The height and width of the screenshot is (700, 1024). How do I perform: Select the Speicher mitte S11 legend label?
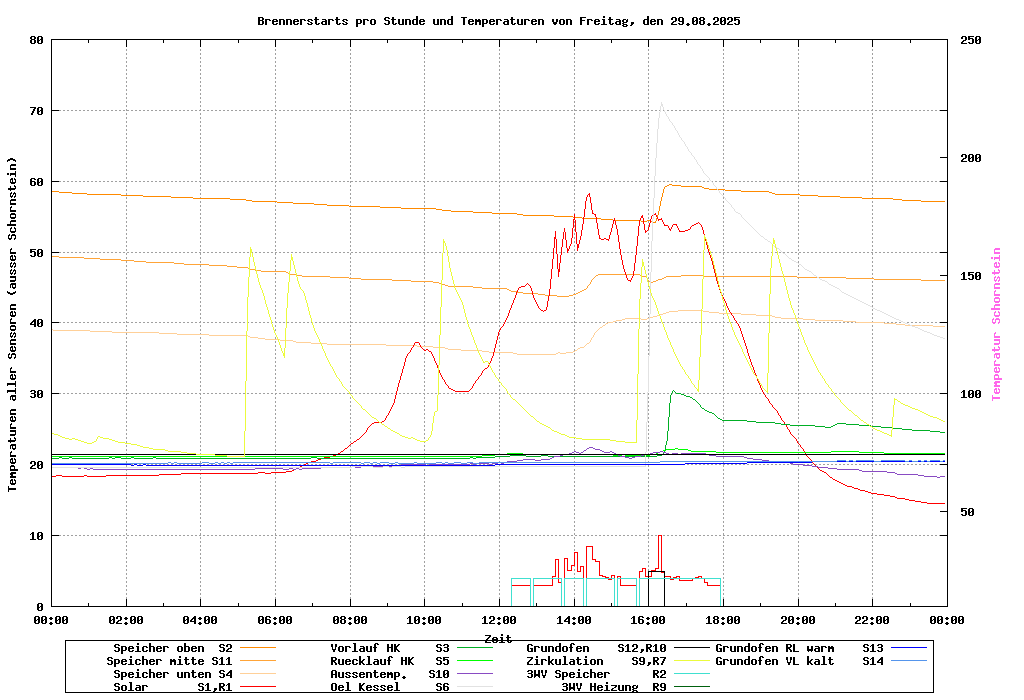point(169,661)
